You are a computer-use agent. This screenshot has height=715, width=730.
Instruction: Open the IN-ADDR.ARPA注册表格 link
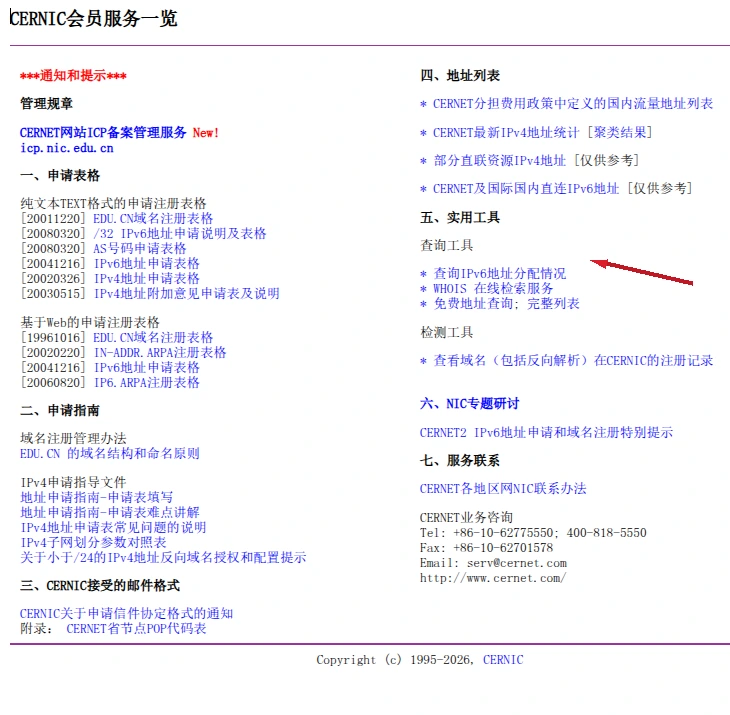[x=160, y=352]
